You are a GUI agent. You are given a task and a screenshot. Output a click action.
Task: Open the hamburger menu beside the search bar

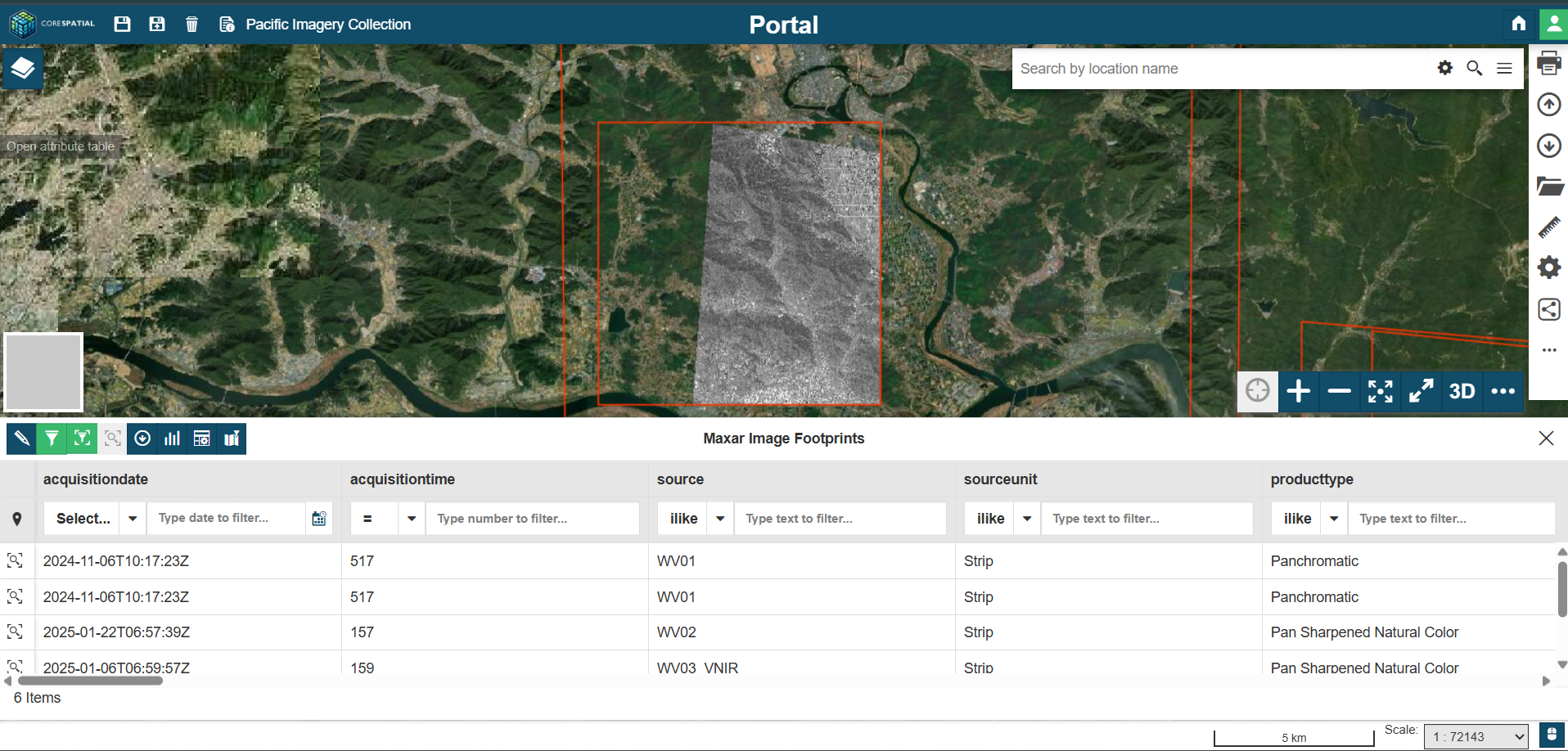pos(1504,68)
